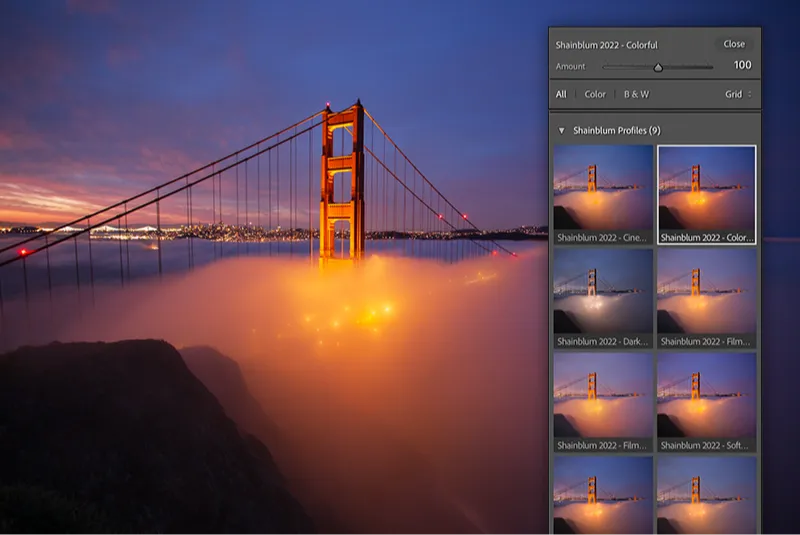Show All profiles tab

[x=561, y=94]
